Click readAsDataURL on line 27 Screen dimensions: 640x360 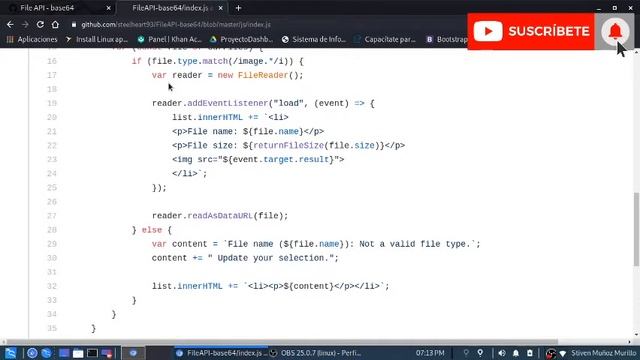pos(220,216)
